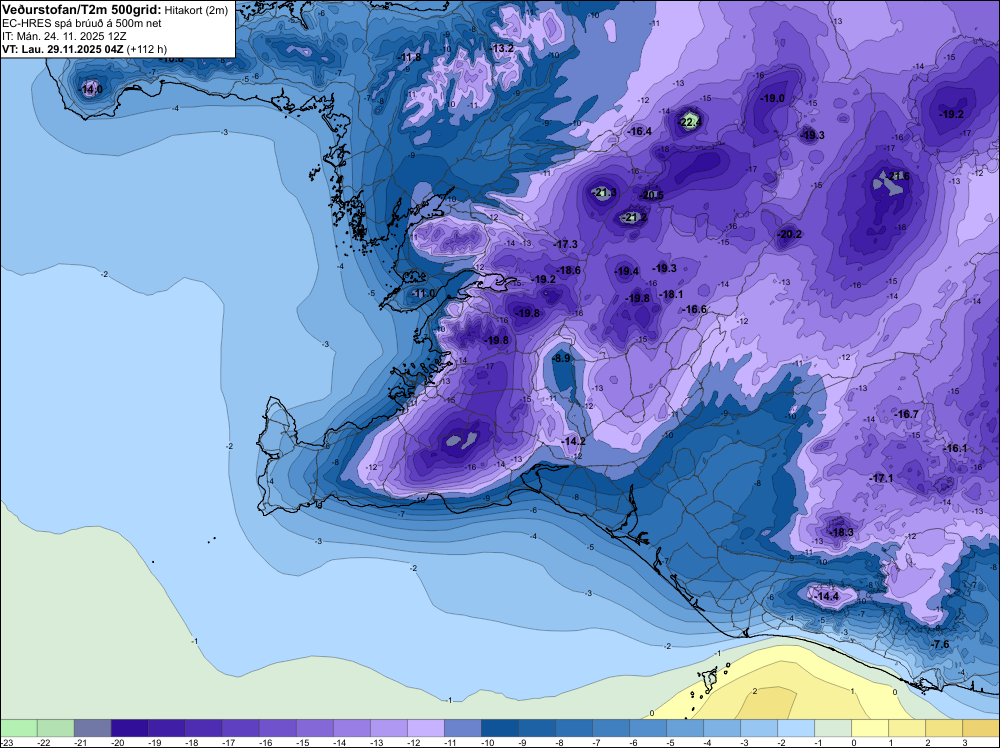Select the yellow 1 legend swatch

click(x=906, y=728)
